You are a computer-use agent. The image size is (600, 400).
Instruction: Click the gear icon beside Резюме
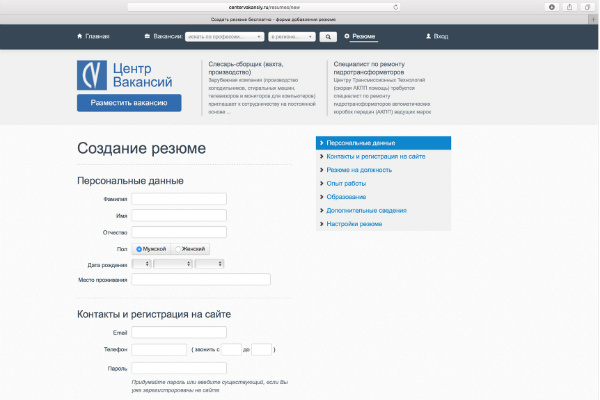347,36
